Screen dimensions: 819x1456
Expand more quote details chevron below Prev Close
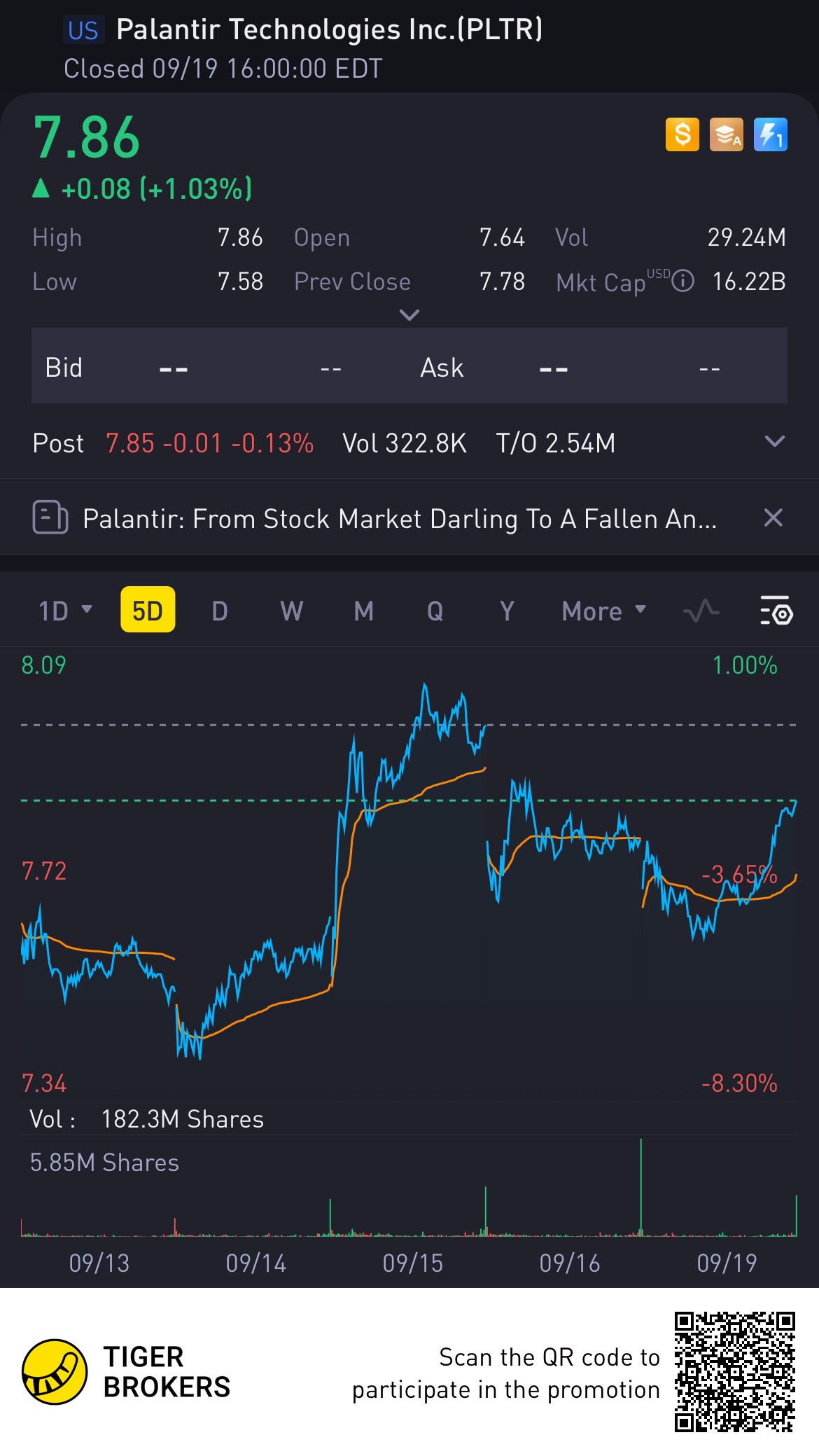click(409, 315)
